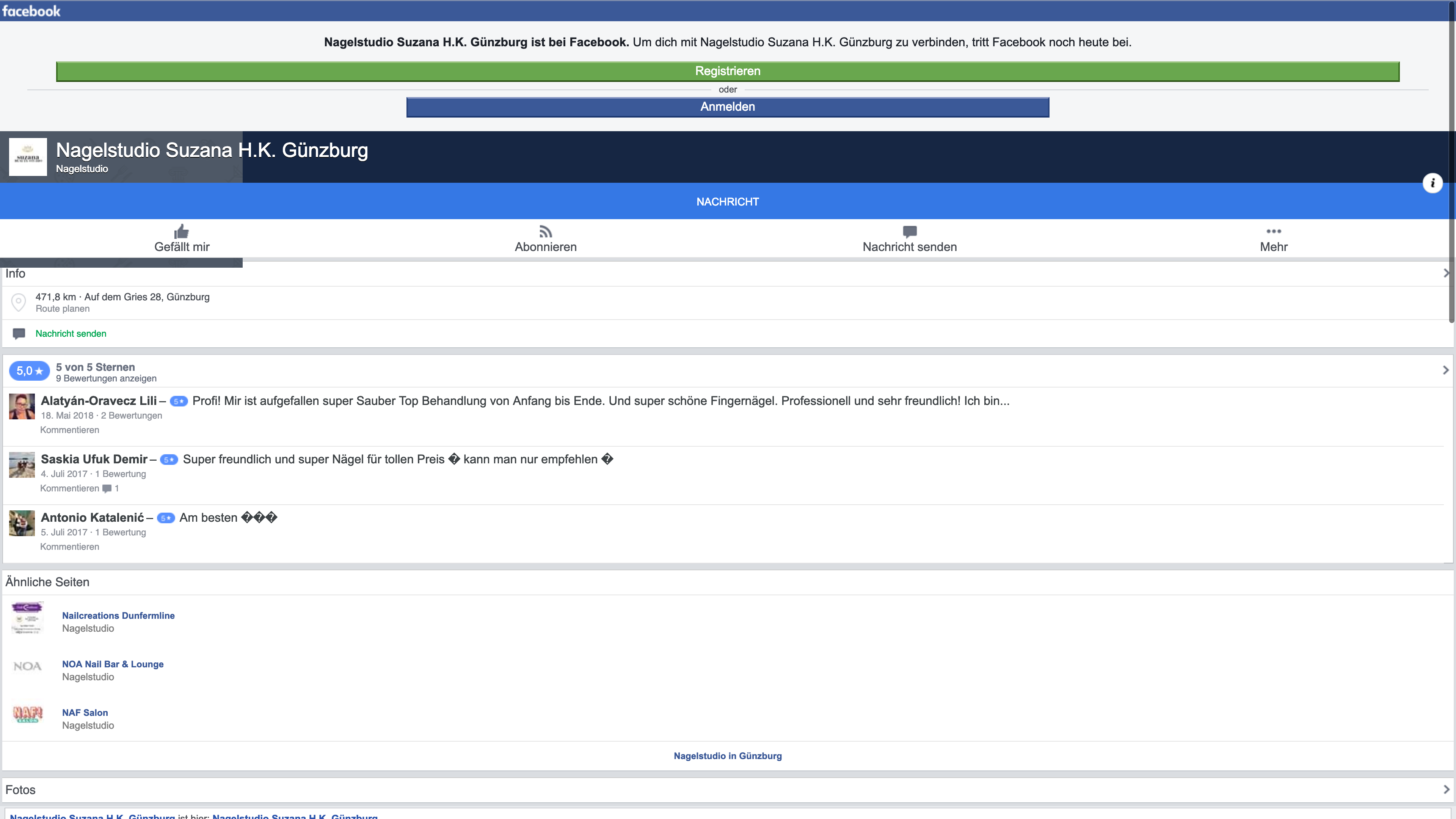Click the date 4. Juli 2017
The image size is (1456, 819).
[x=64, y=474]
